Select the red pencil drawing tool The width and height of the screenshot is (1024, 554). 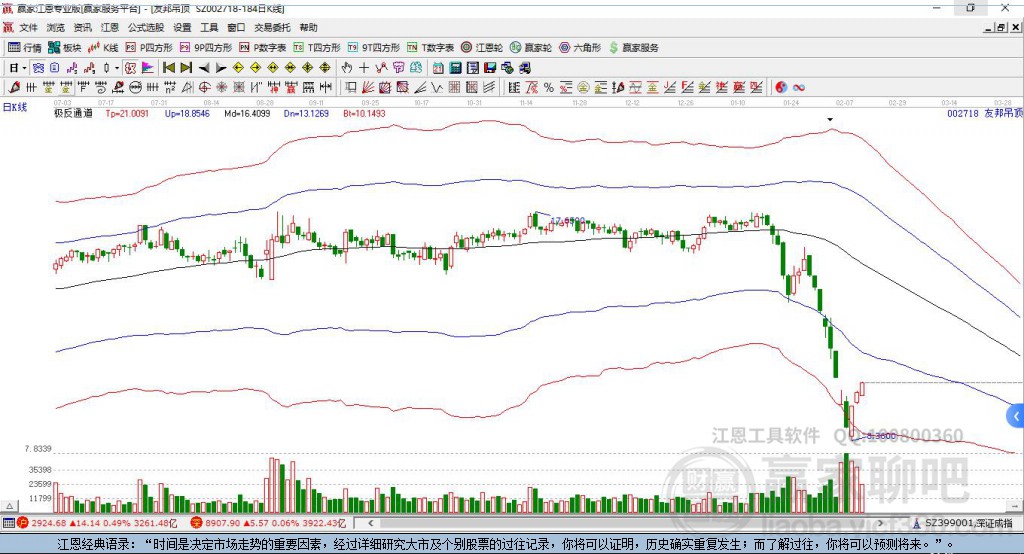(14, 87)
